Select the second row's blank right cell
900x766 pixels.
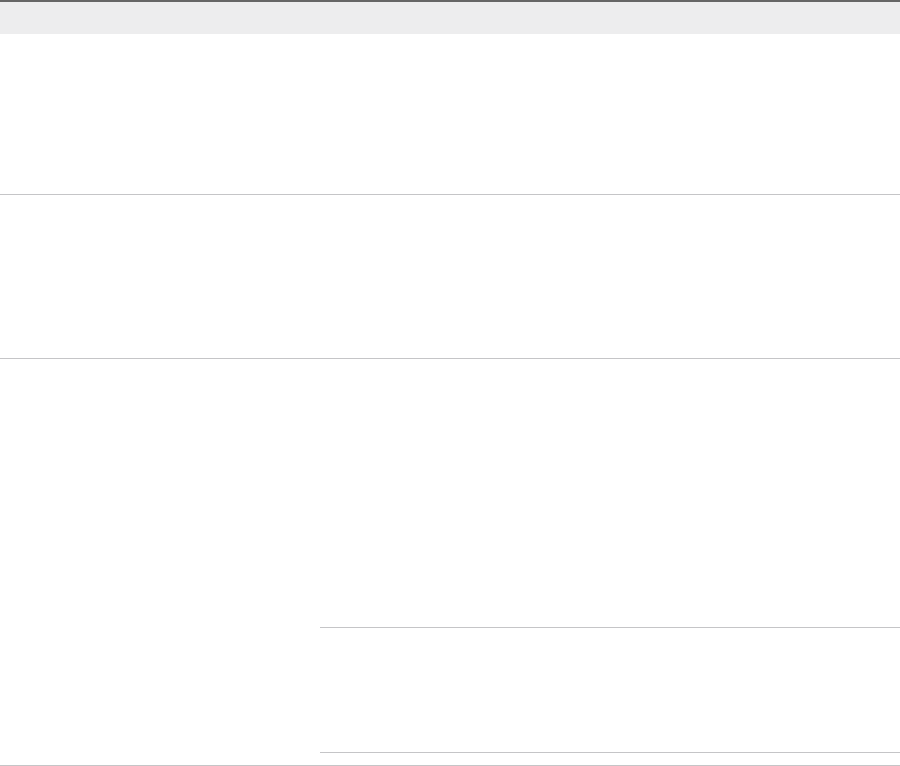click(x=608, y=276)
